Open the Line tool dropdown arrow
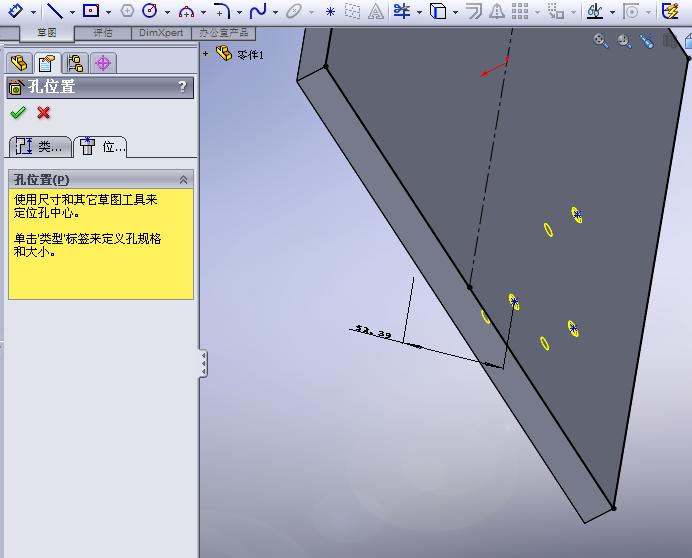Viewport: 692px width, 558px height. [72, 12]
